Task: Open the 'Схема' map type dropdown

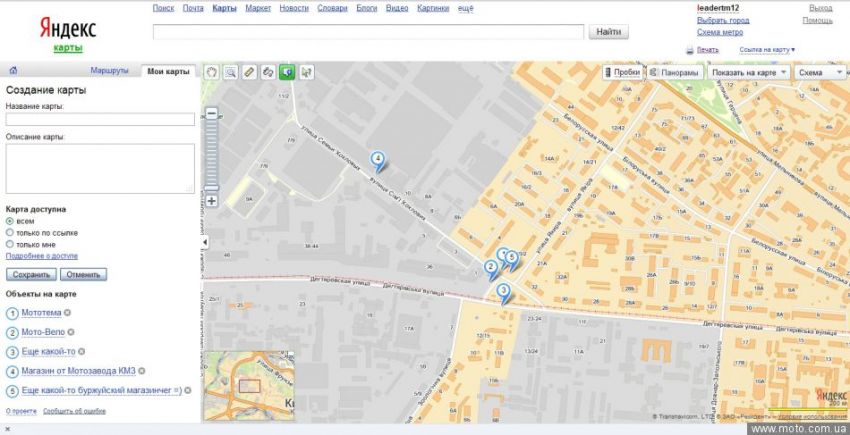Action: [x=816, y=73]
